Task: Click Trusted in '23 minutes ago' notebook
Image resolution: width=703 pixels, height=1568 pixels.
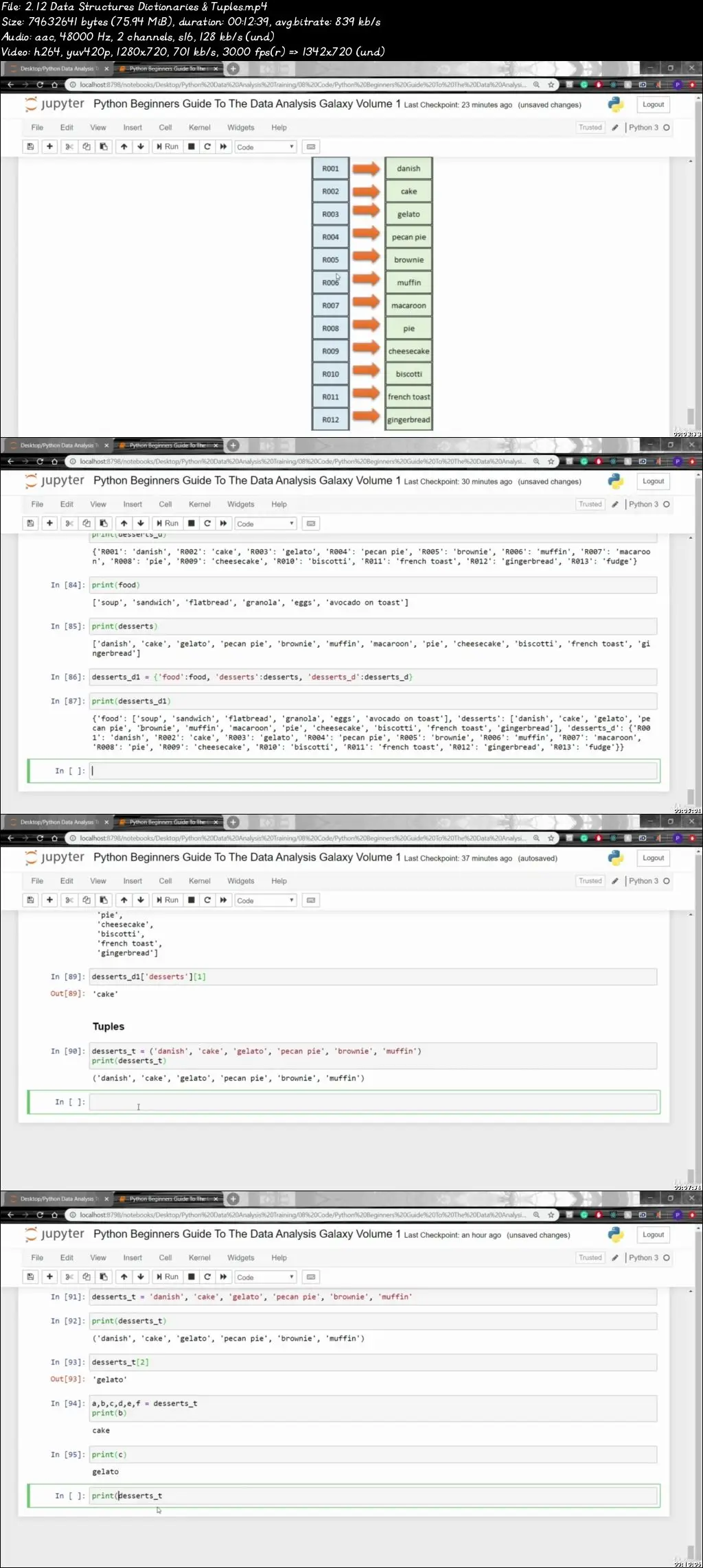Action: click(590, 128)
